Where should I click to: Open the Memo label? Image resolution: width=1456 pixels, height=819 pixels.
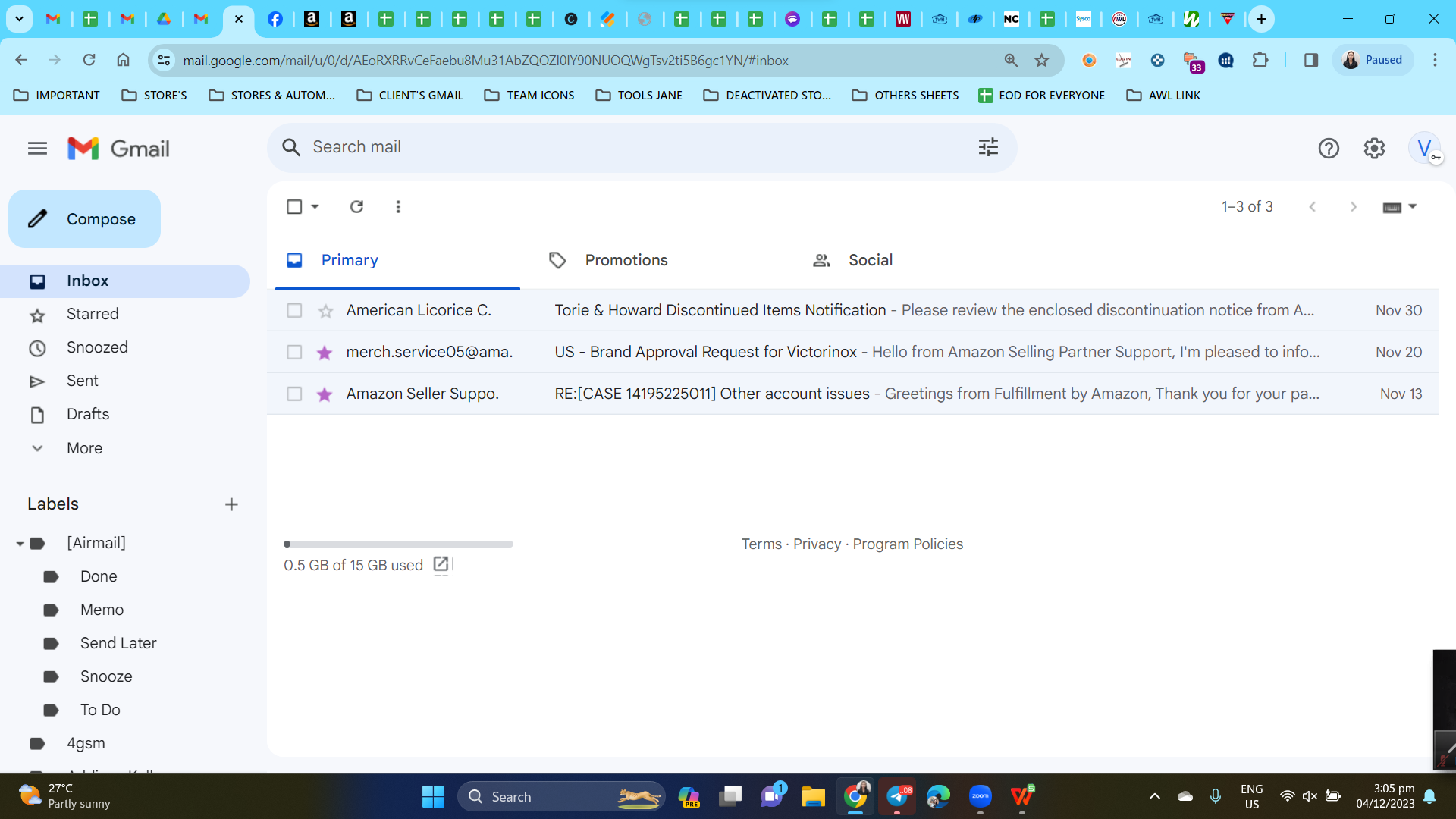click(102, 610)
